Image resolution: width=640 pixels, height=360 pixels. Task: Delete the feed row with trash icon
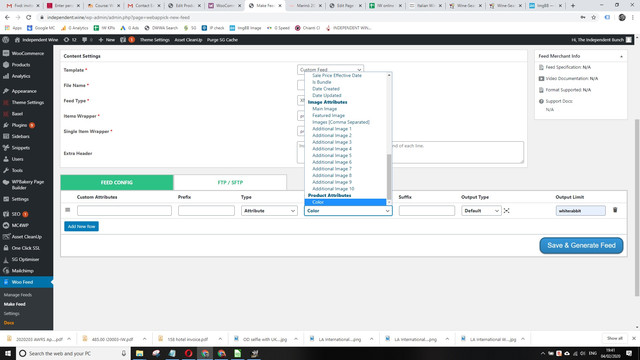point(615,210)
